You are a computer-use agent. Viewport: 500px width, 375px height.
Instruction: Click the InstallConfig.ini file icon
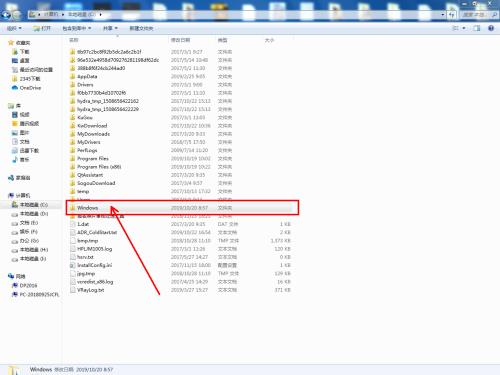[x=72, y=265]
